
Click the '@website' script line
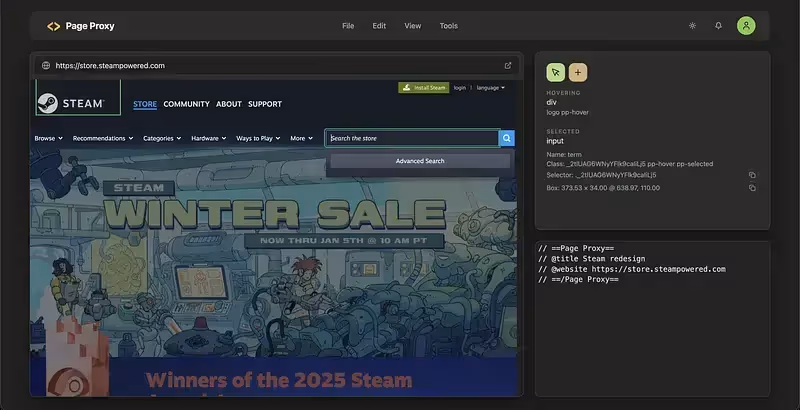click(632, 269)
